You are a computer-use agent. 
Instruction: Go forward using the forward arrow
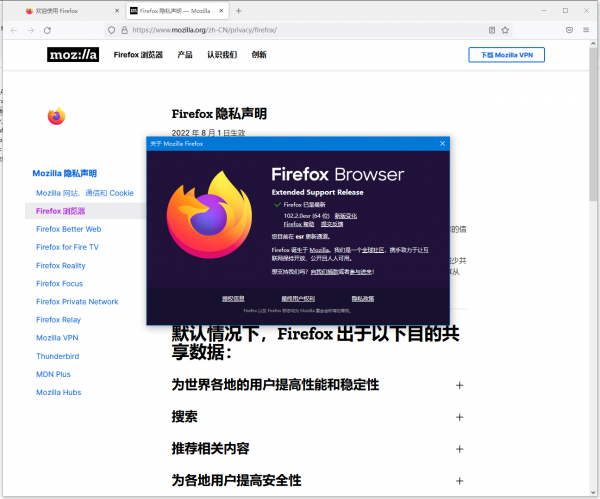31,30
